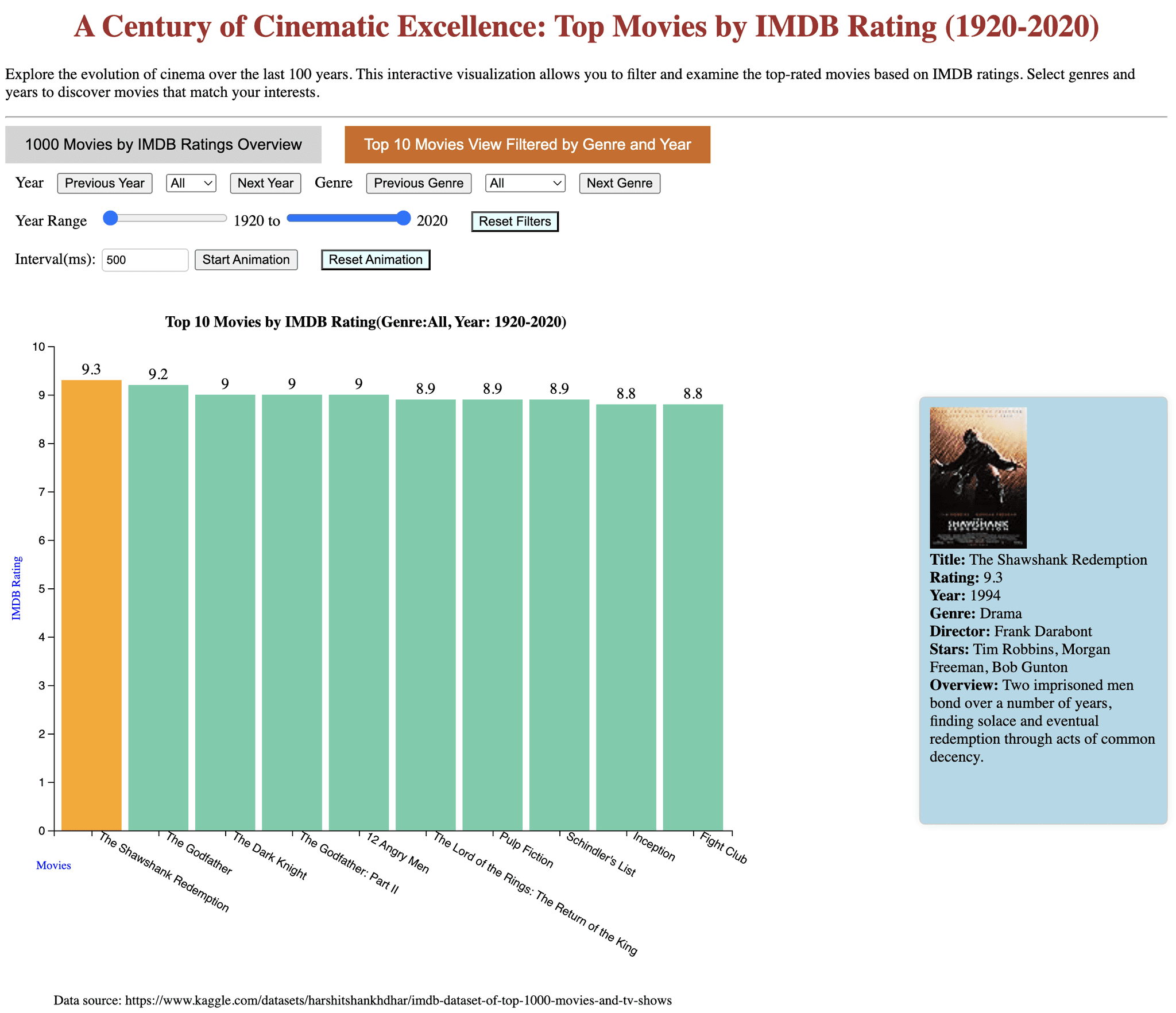The image size is (1176, 1013).
Task: Advance to Next Genre
Action: (619, 183)
